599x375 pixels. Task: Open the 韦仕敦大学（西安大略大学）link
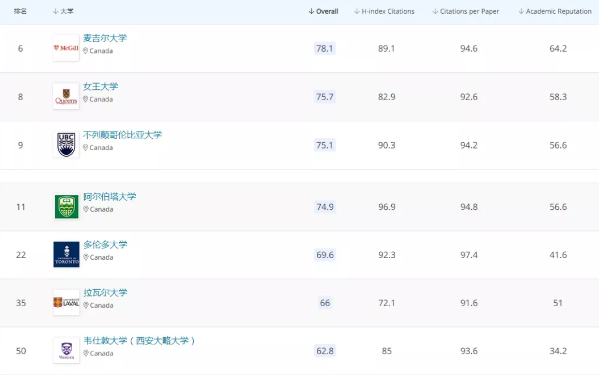click(x=139, y=341)
